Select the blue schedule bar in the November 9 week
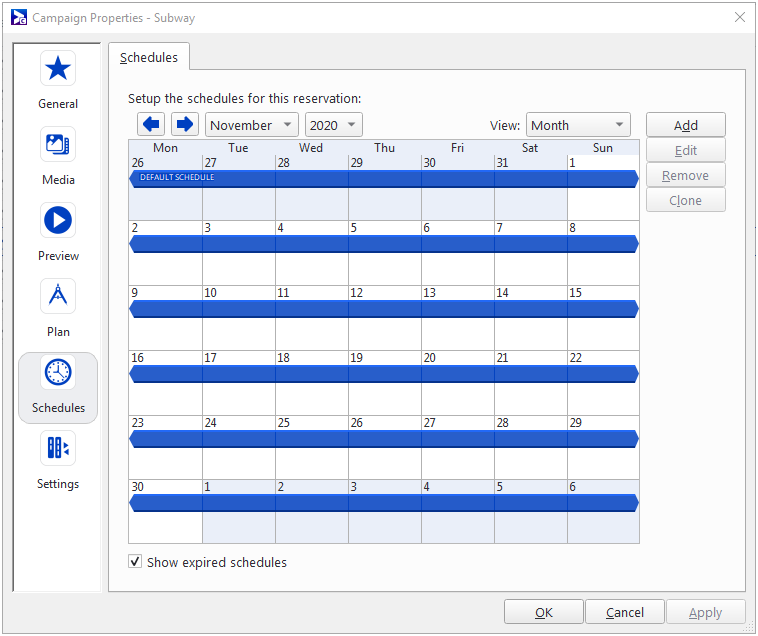This screenshot has width=758, height=636. tap(384, 309)
